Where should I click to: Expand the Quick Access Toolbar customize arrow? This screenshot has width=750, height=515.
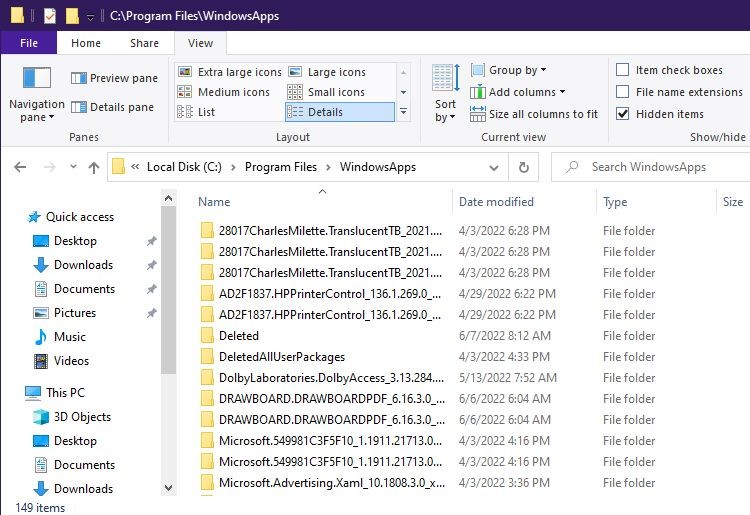[x=90, y=18]
